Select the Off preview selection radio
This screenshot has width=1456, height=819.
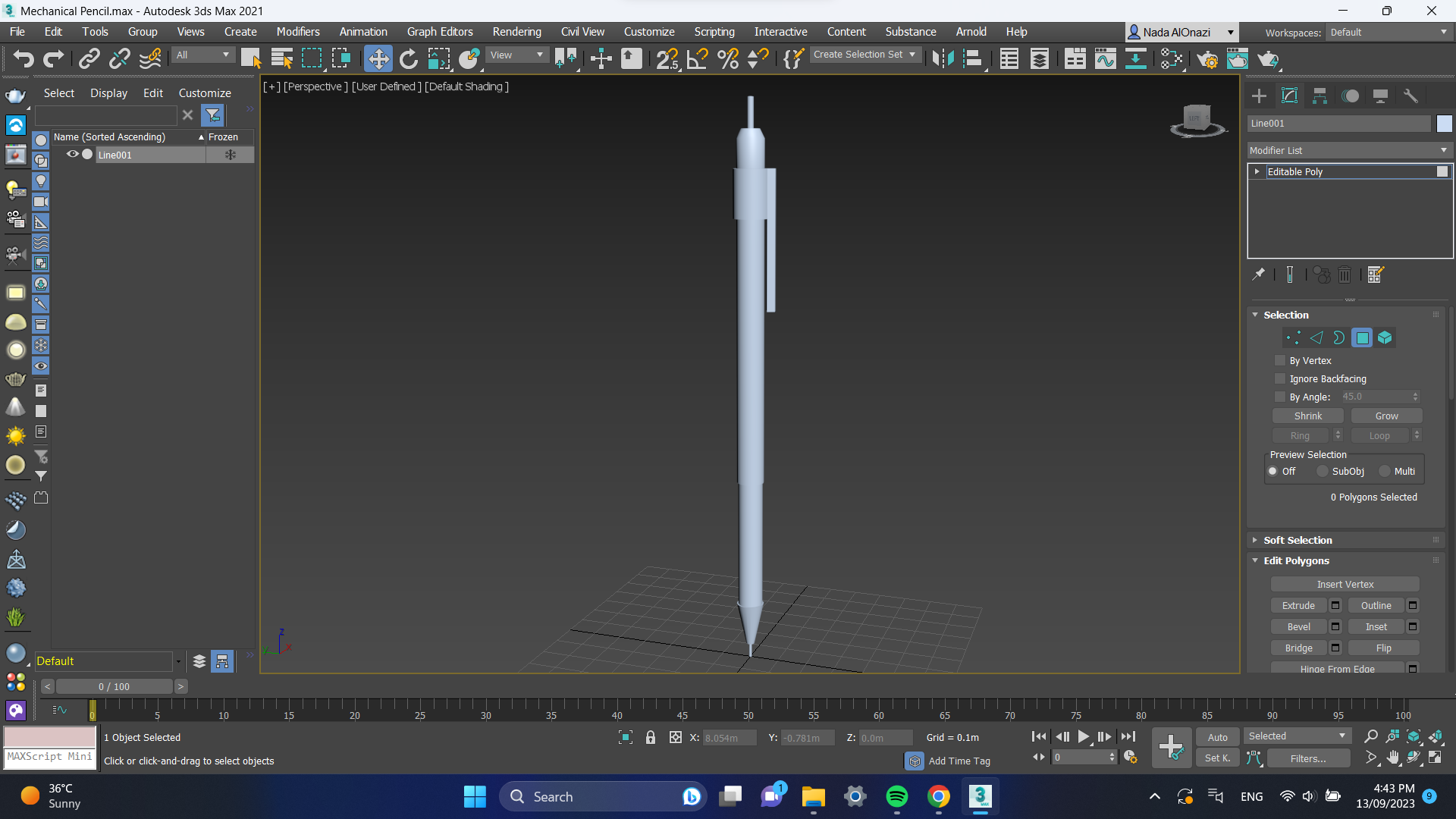click(x=1273, y=471)
